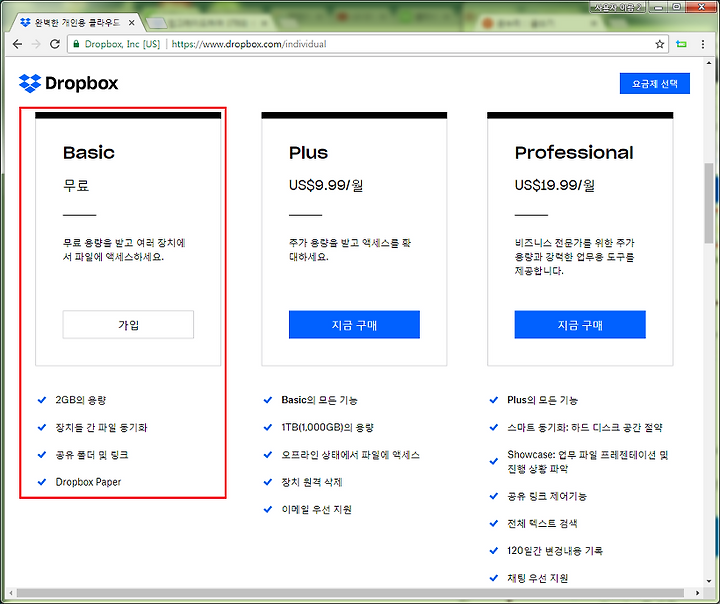Click checkmark beside 공유 링크 제어기능
The height and width of the screenshot is (604, 720).
(x=494, y=496)
